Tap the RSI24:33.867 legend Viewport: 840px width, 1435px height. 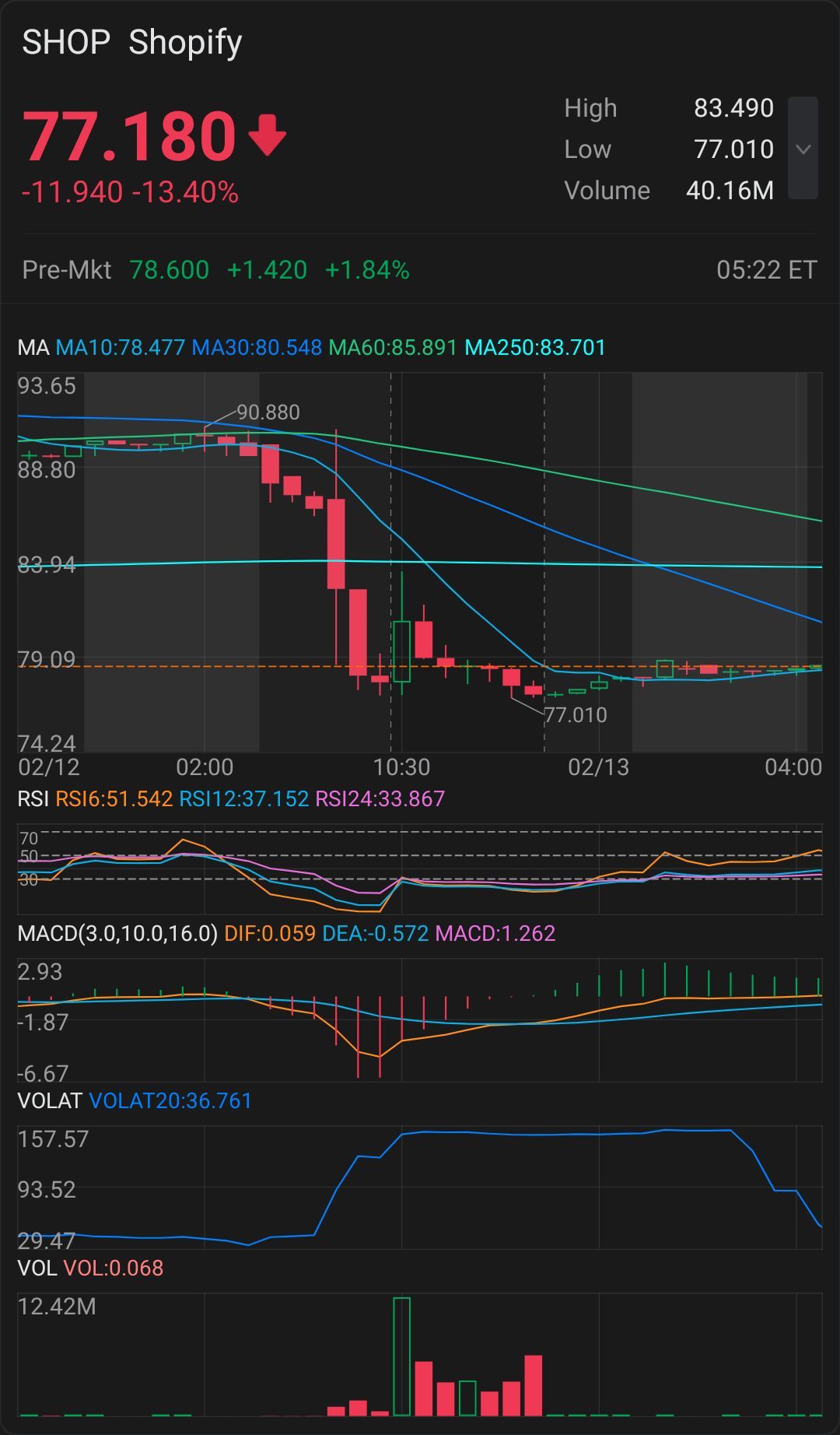pos(380,799)
